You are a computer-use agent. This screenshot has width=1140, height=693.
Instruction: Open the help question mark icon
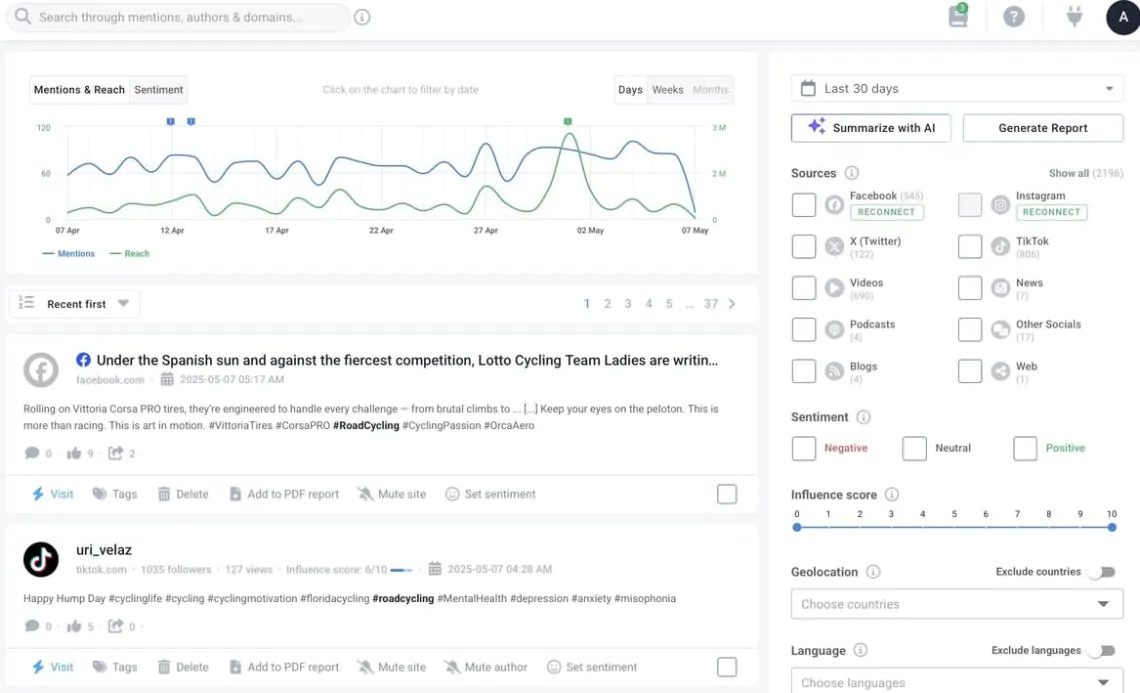[1013, 17]
